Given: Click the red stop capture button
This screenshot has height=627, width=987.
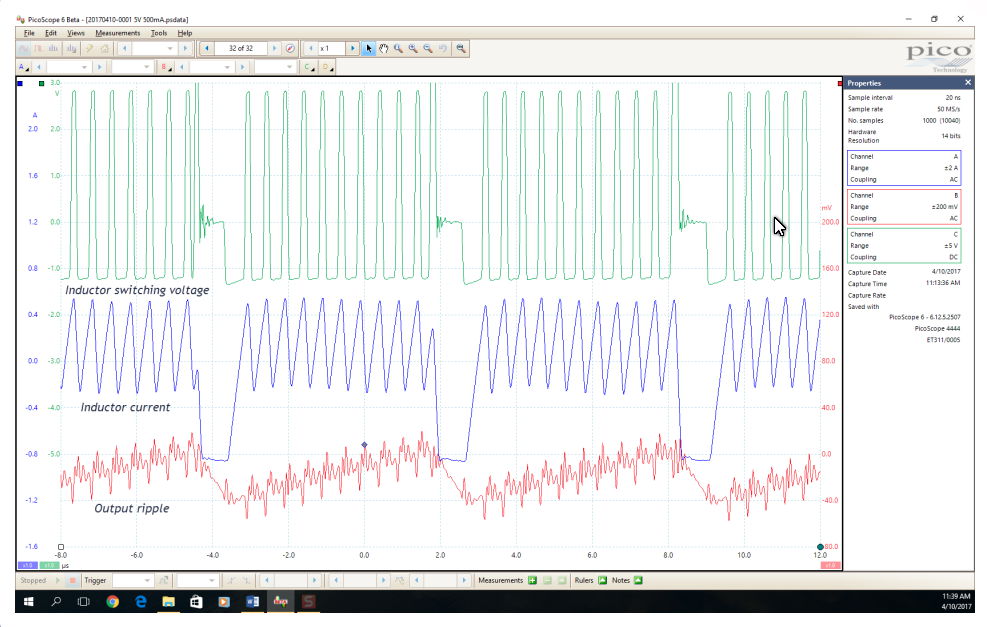Looking at the screenshot, I should (72, 580).
